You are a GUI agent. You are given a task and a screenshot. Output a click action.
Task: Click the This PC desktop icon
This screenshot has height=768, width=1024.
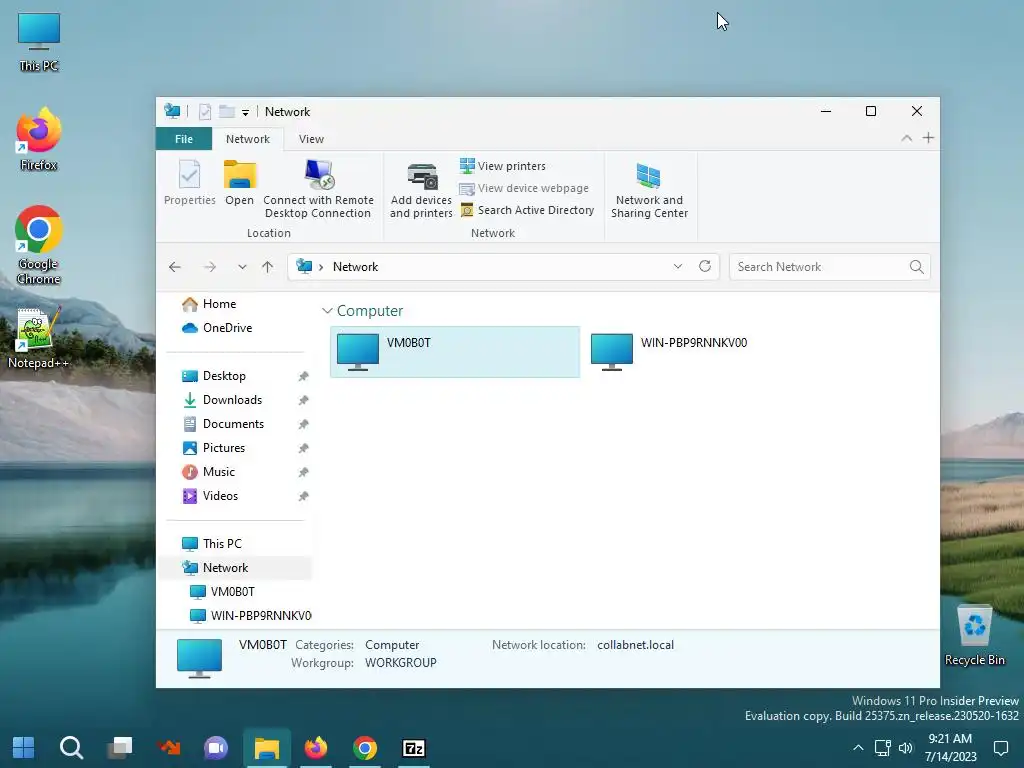point(39,42)
